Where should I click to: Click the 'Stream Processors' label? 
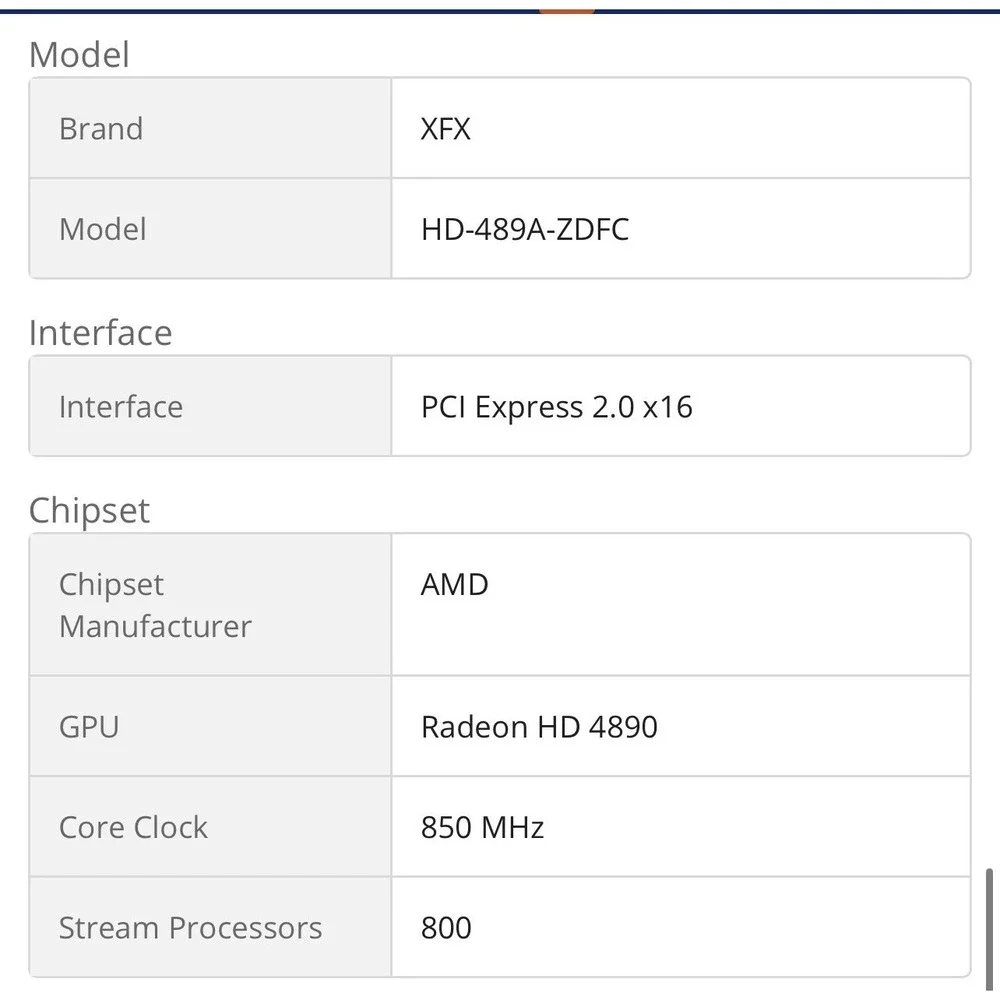pos(191,927)
